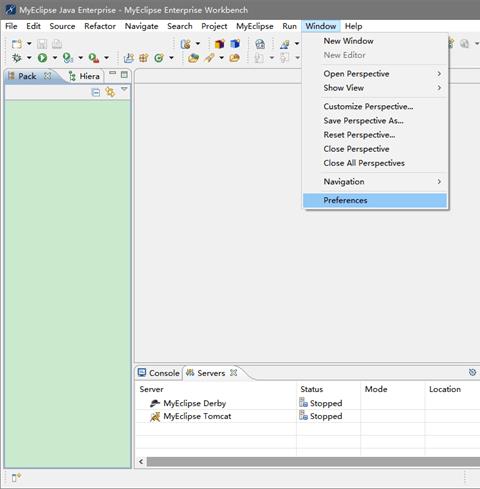Screen dimensions: 480x489
Task: Open the New Java Class dropdown arrow
Action: tap(171, 58)
